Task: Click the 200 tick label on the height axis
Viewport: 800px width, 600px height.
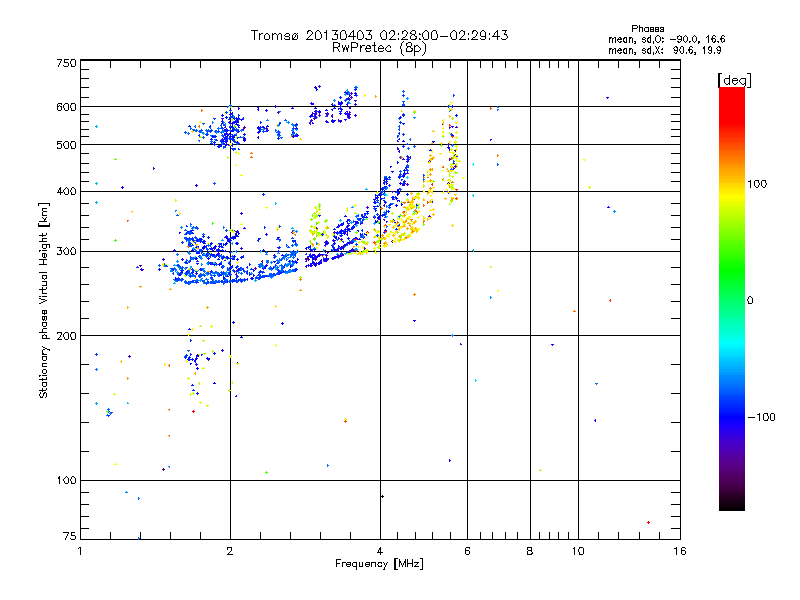Action: coord(66,336)
